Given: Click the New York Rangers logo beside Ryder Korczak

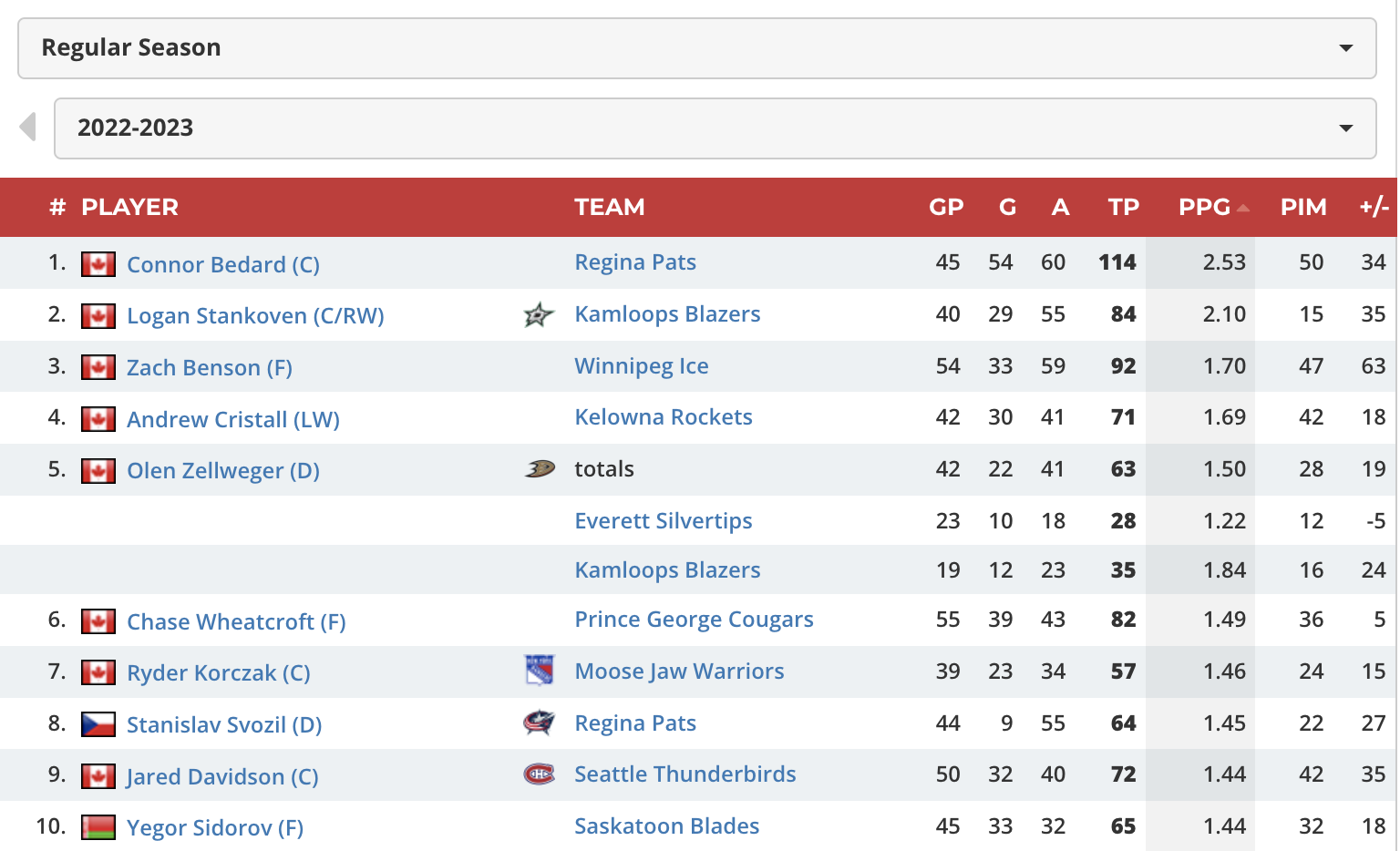Looking at the screenshot, I should point(540,671).
